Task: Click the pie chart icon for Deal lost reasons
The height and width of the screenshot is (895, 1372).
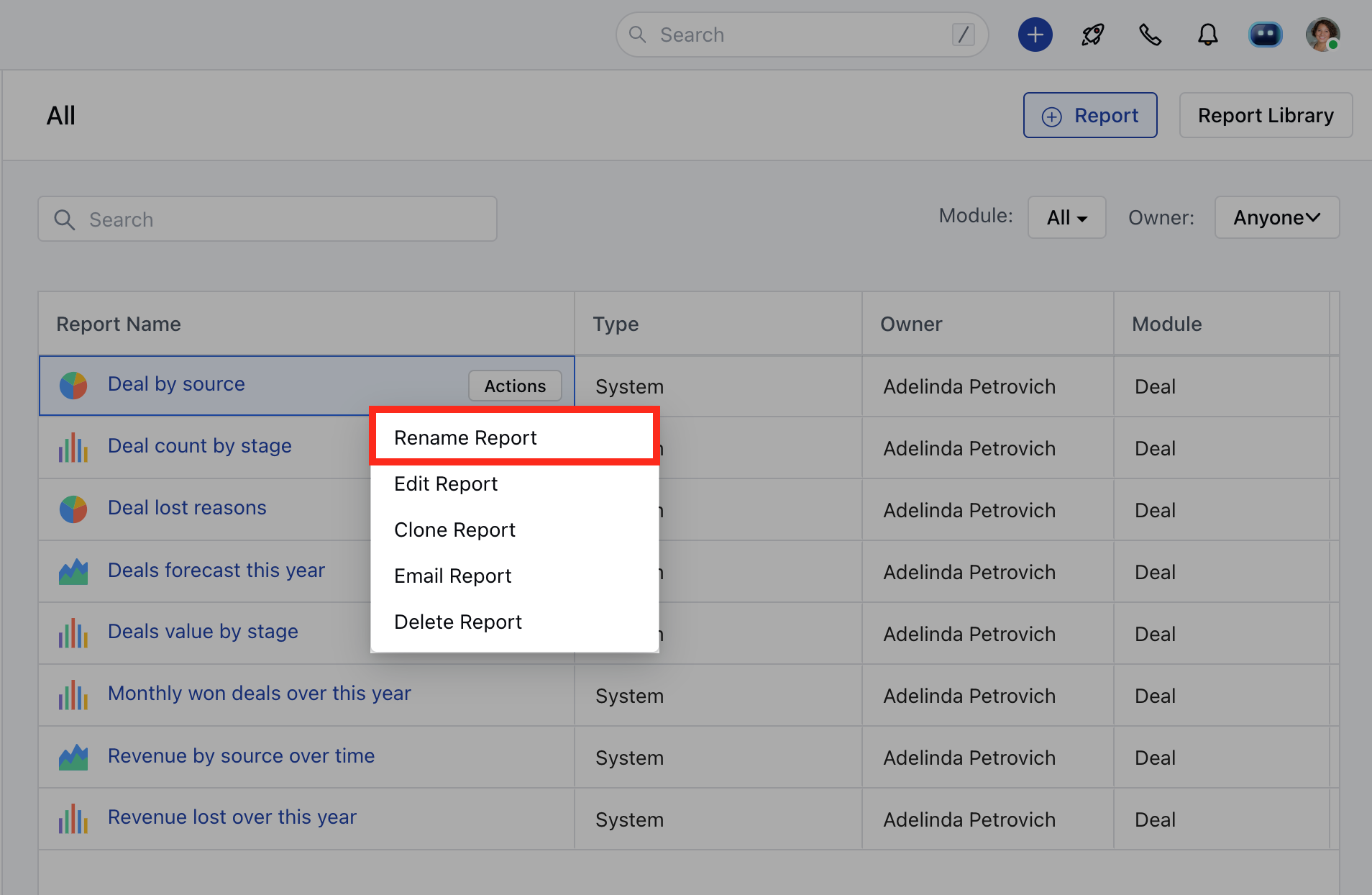Action: click(x=73, y=509)
